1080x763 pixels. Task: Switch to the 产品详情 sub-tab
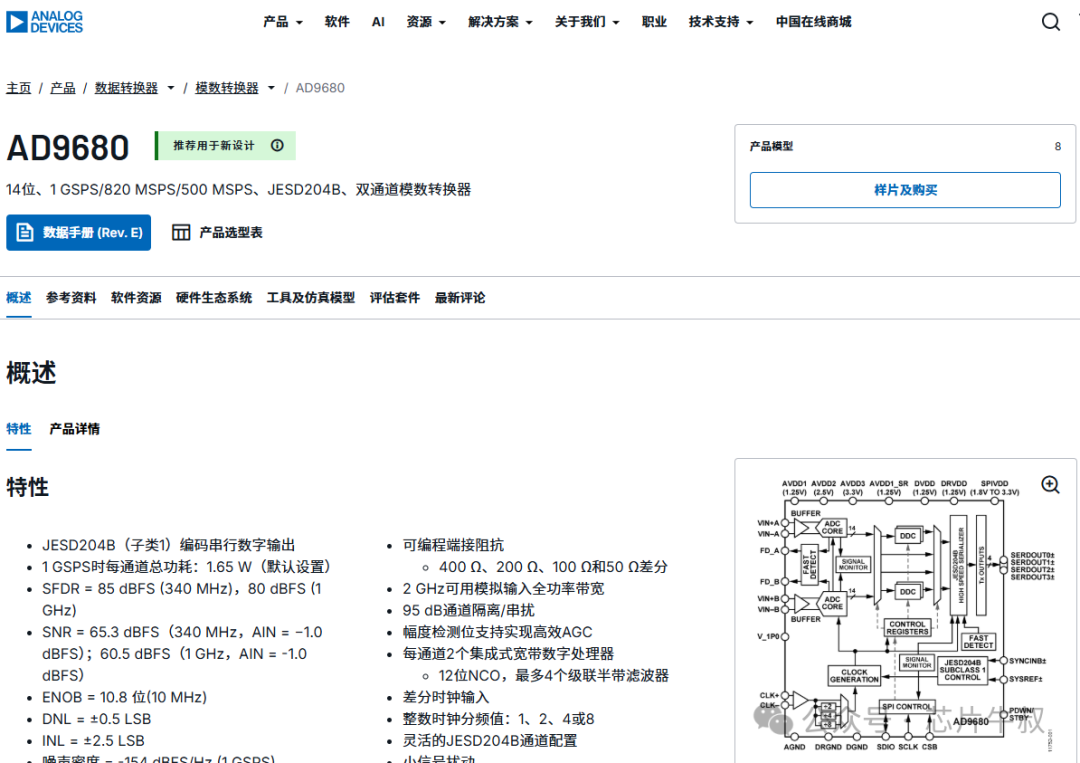coord(74,428)
